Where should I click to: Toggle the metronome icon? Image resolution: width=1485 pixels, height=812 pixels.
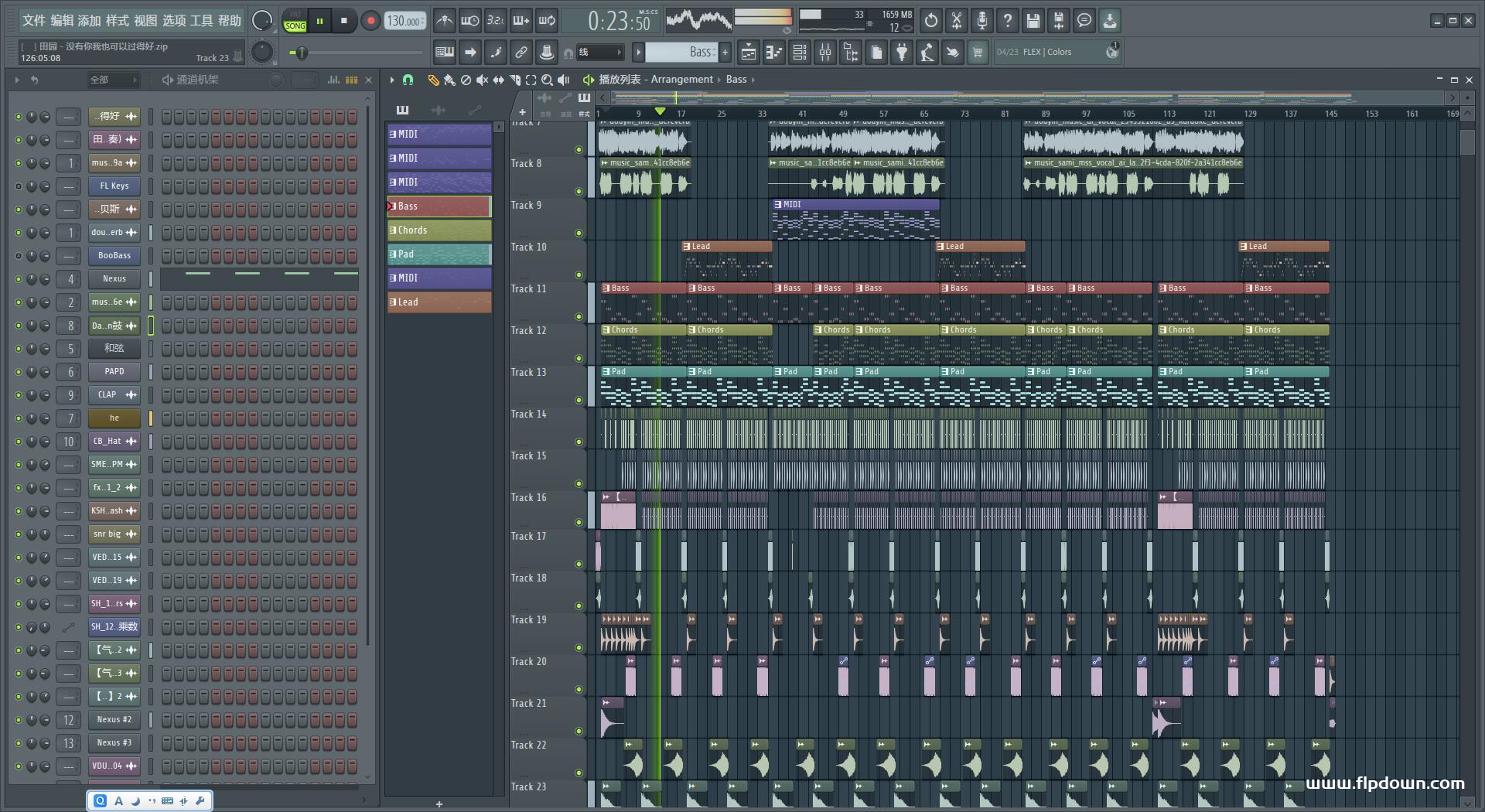444,21
